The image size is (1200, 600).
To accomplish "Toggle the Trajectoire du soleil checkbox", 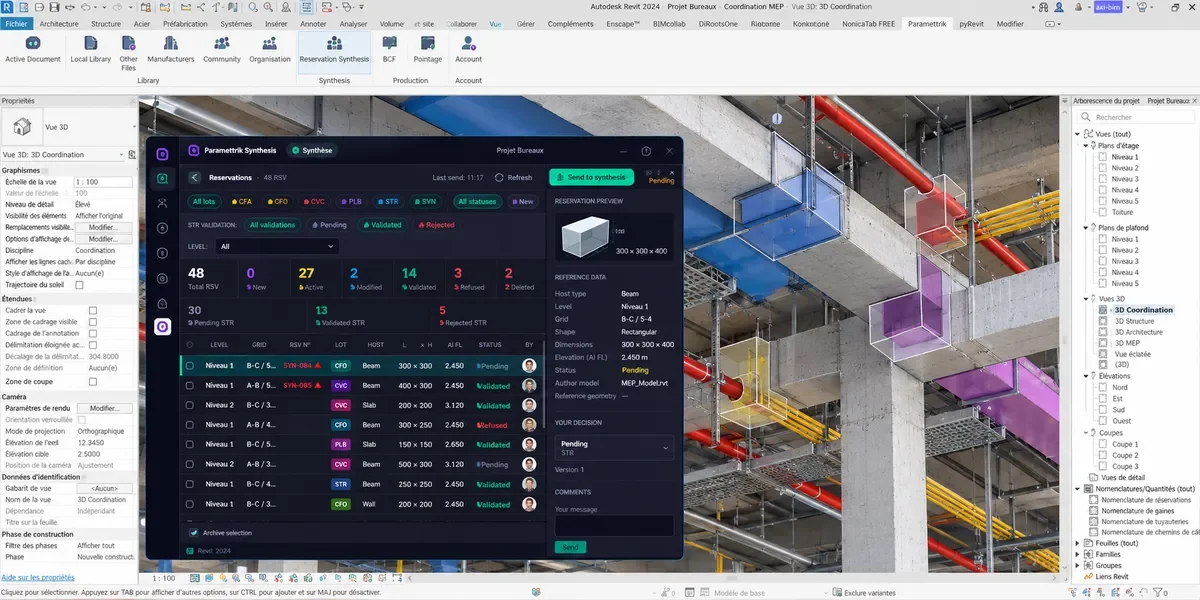I will [80, 285].
